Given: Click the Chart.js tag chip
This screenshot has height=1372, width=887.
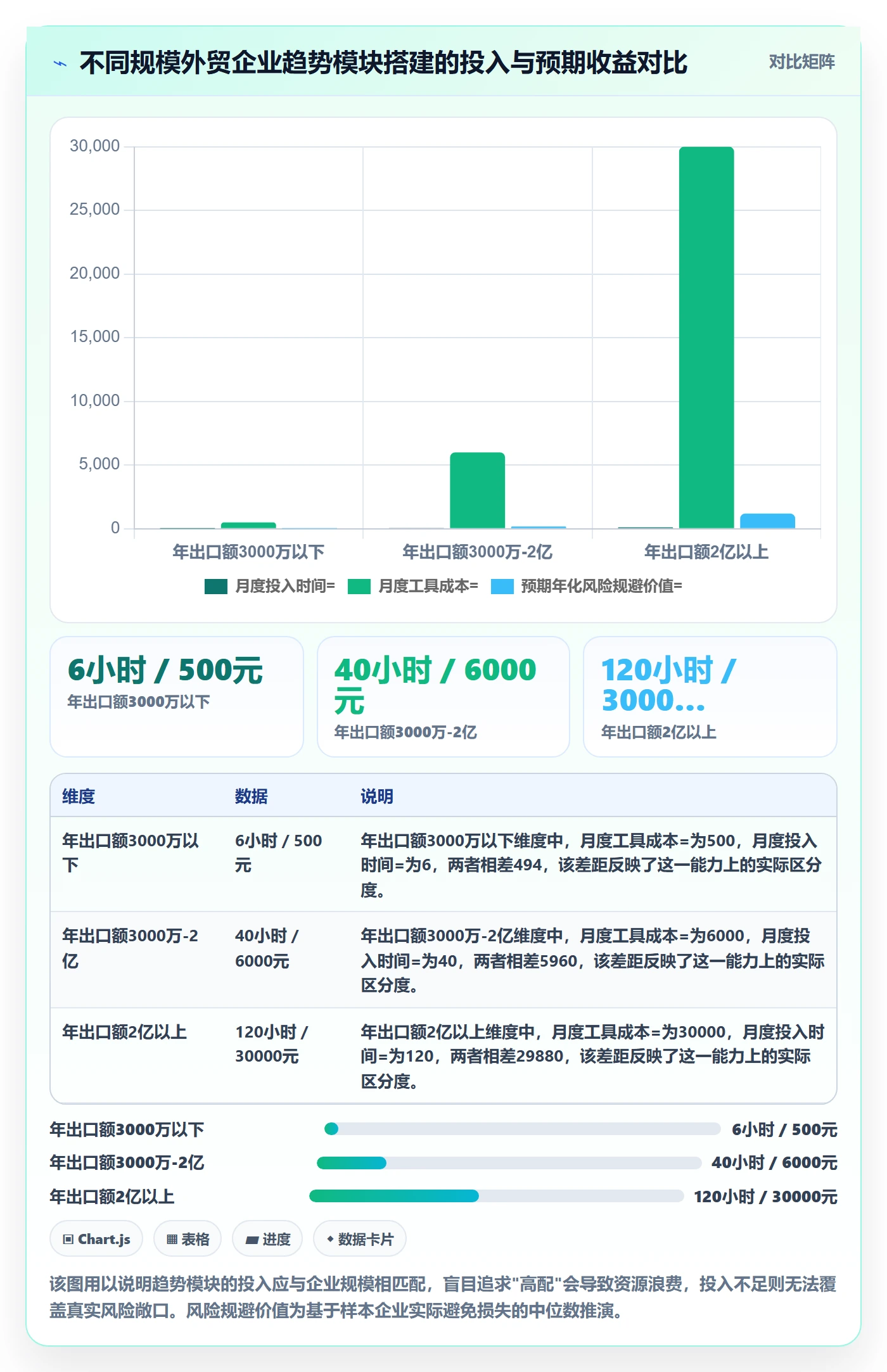Looking at the screenshot, I should [96, 1238].
